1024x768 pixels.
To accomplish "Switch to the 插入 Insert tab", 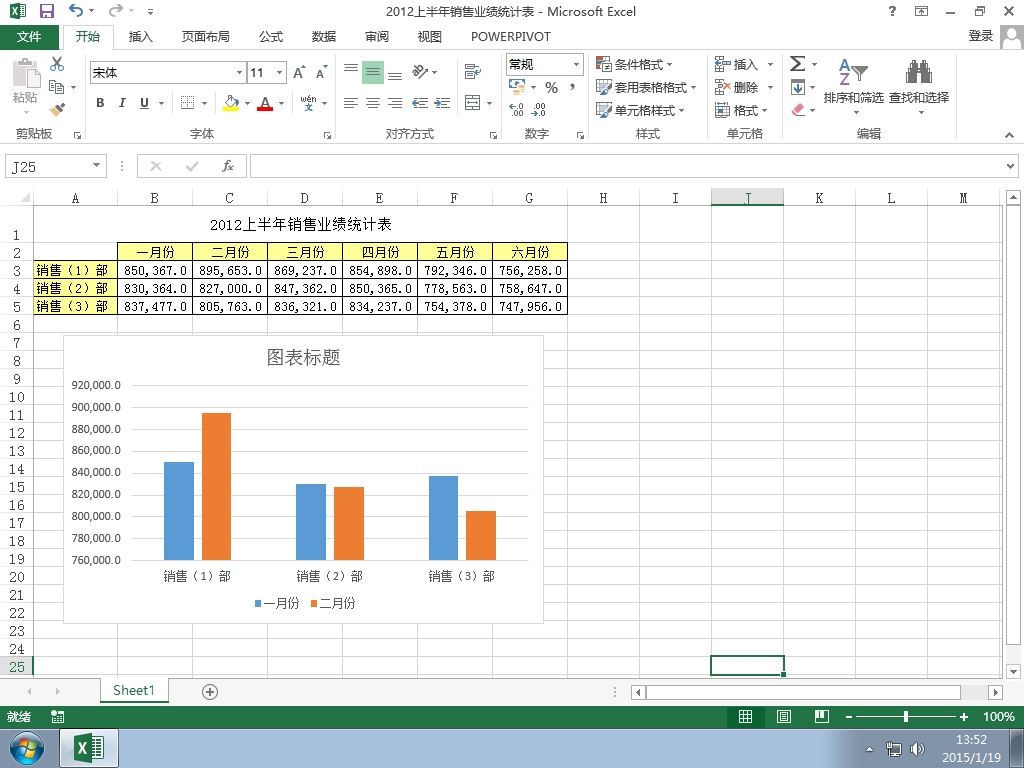I will click(x=140, y=37).
